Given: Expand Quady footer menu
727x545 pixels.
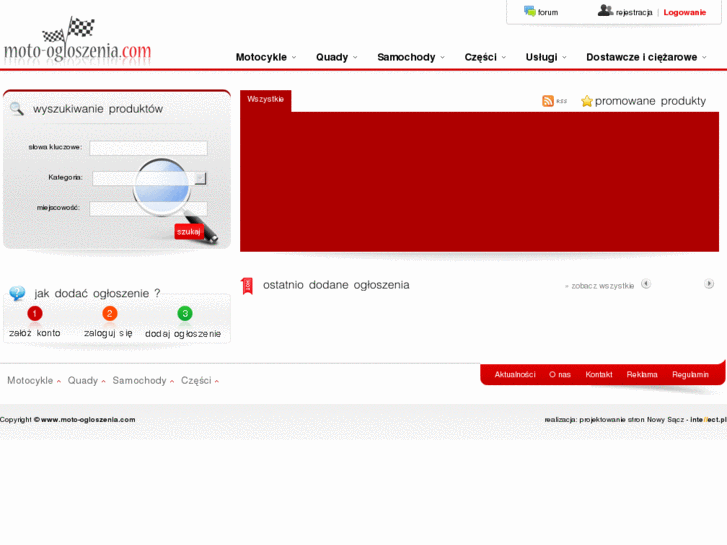Looking at the screenshot, I should [x=87, y=380].
